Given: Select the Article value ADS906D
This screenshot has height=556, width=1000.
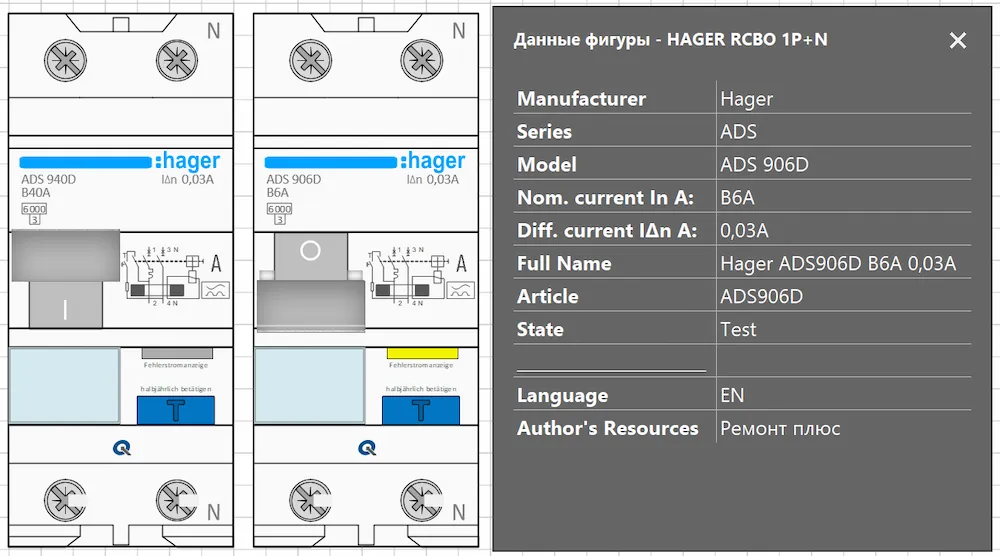Looking at the screenshot, I should click(761, 296).
